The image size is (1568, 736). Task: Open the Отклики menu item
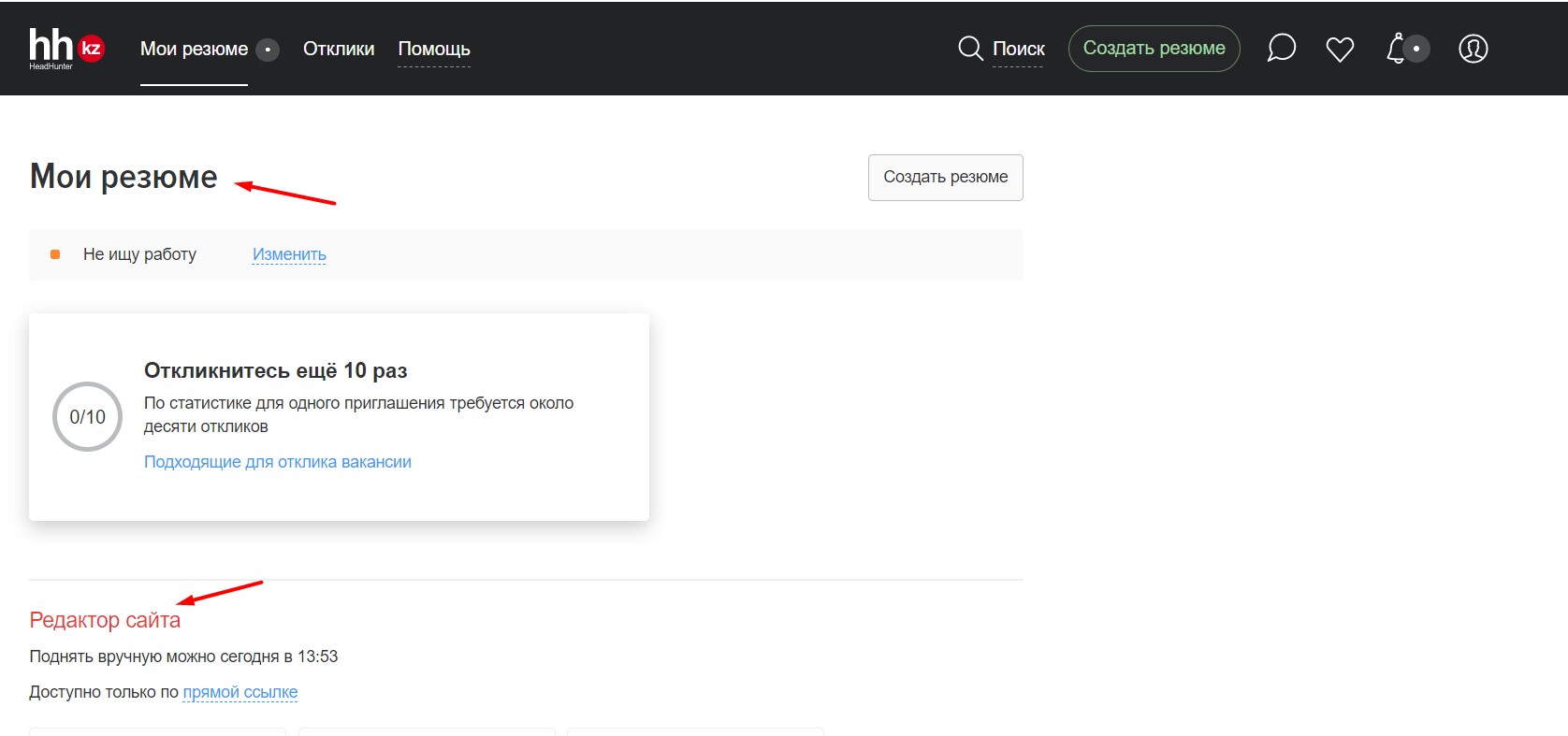pos(339,49)
